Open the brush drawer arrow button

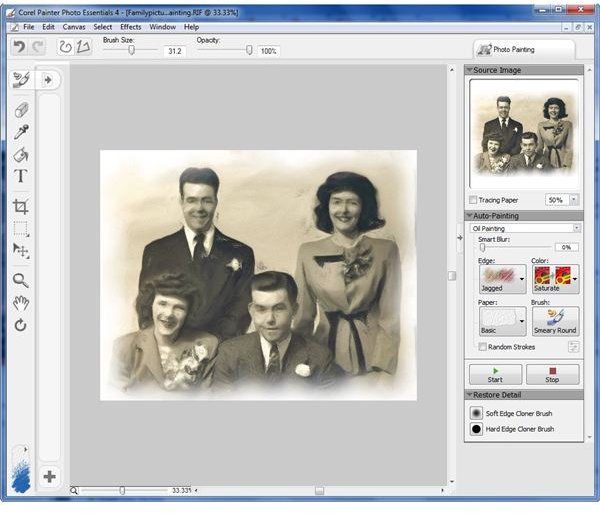coord(48,80)
